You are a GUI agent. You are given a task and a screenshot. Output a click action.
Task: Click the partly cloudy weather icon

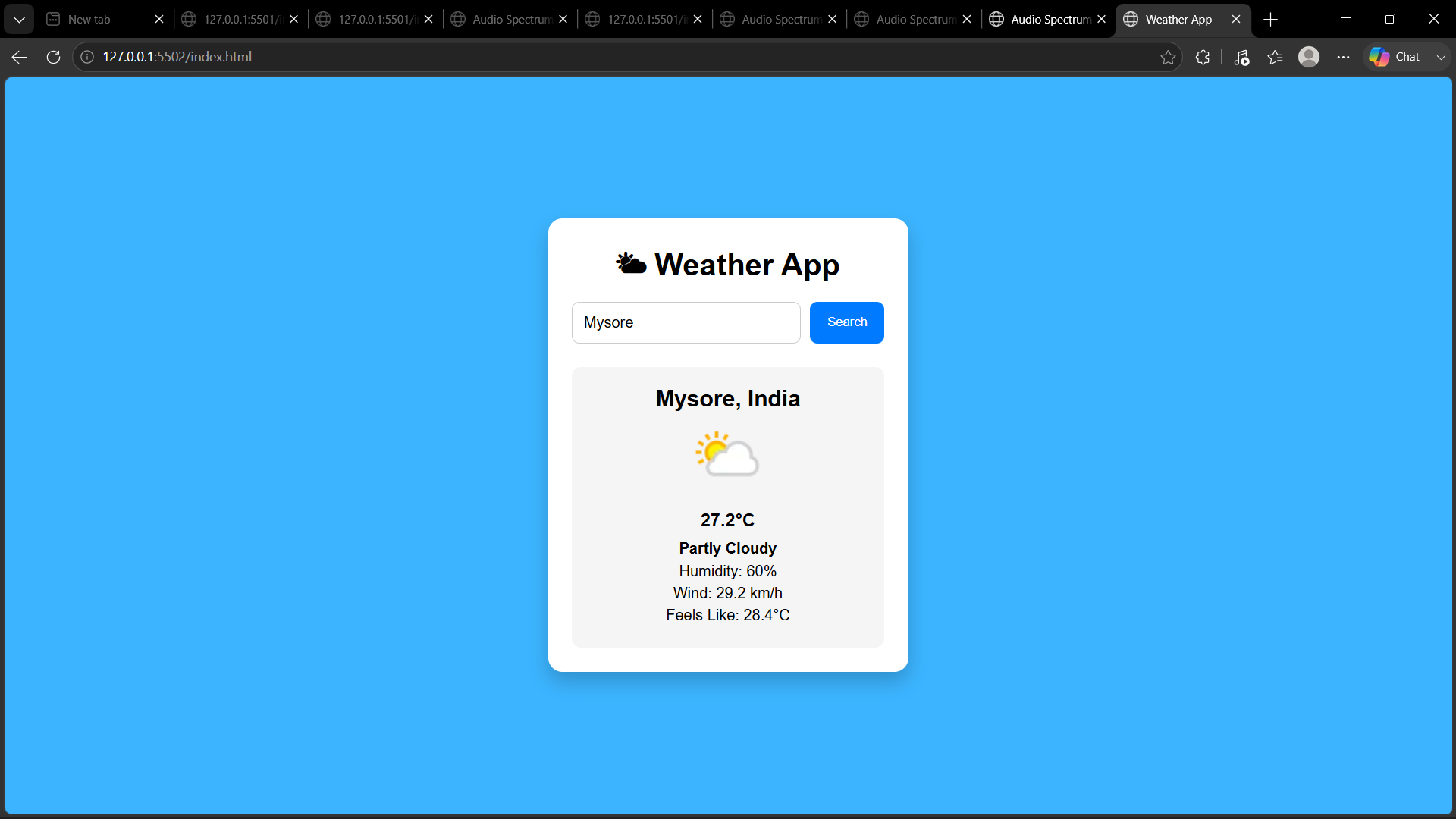(x=727, y=454)
